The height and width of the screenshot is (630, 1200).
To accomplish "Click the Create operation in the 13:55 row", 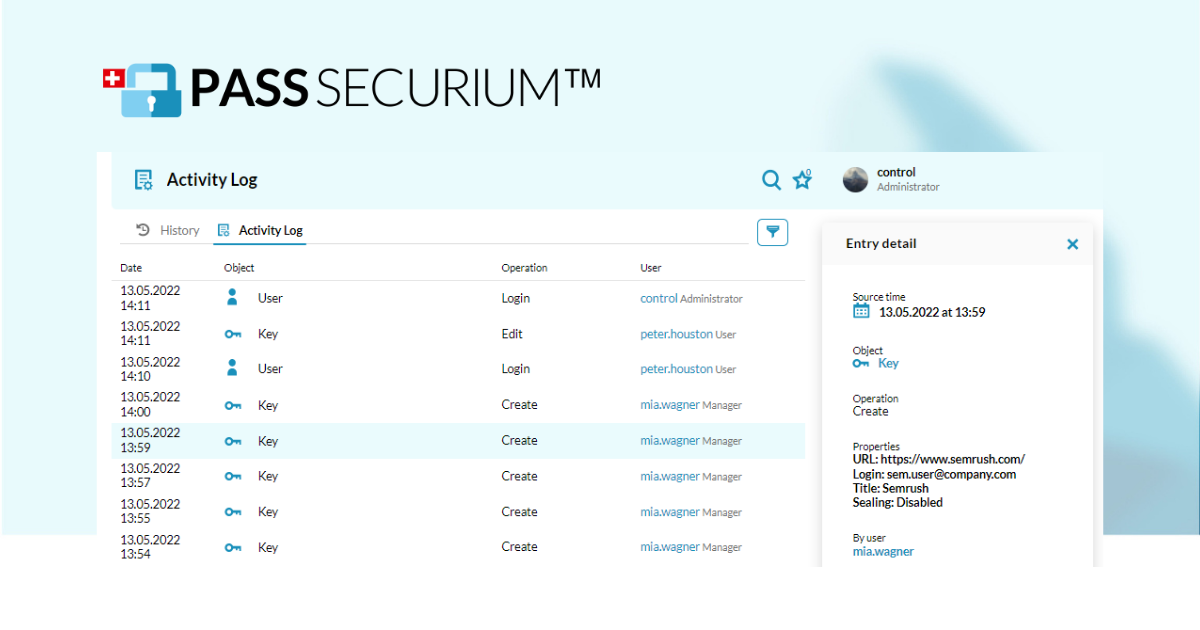I will (x=519, y=511).
